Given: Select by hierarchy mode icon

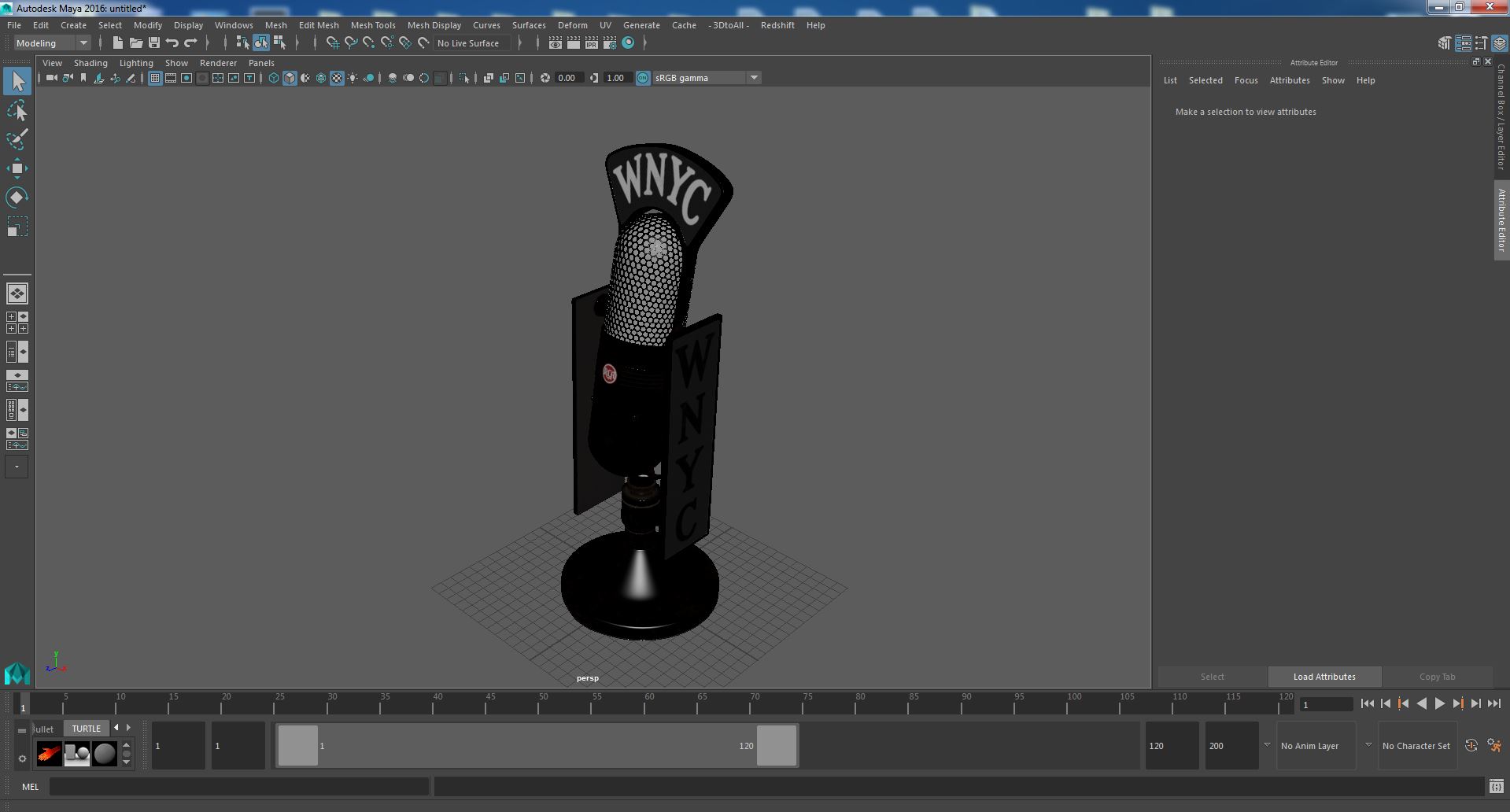Looking at the screenshot, I should point(242,43).
